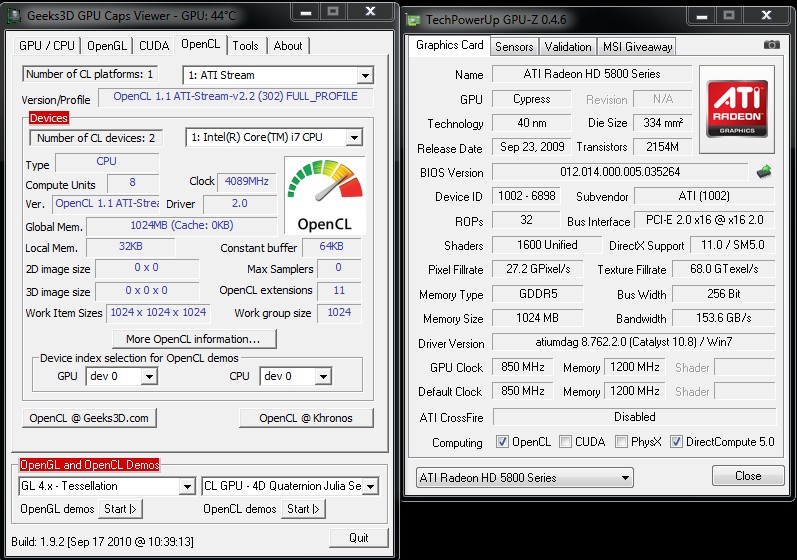The height and width of the screenshot is (560, 797).
Task: Switch to the GPU / CPU tab
Action: click(47, 46)
